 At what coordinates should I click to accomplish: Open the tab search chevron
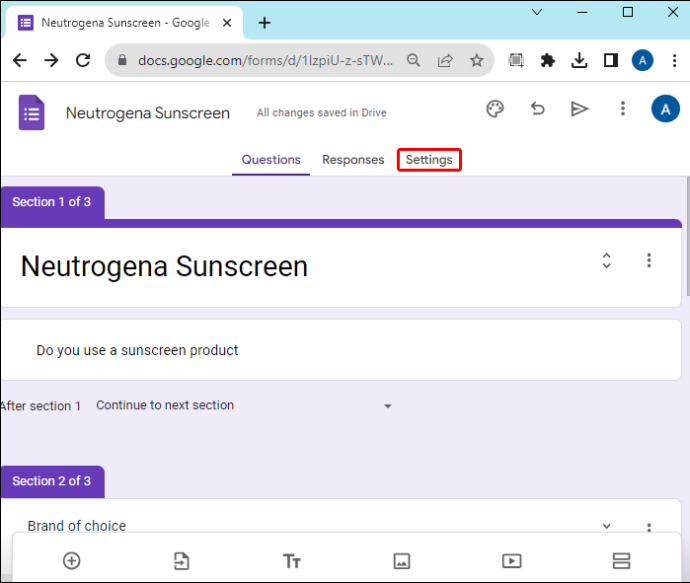tap(537, 12)
